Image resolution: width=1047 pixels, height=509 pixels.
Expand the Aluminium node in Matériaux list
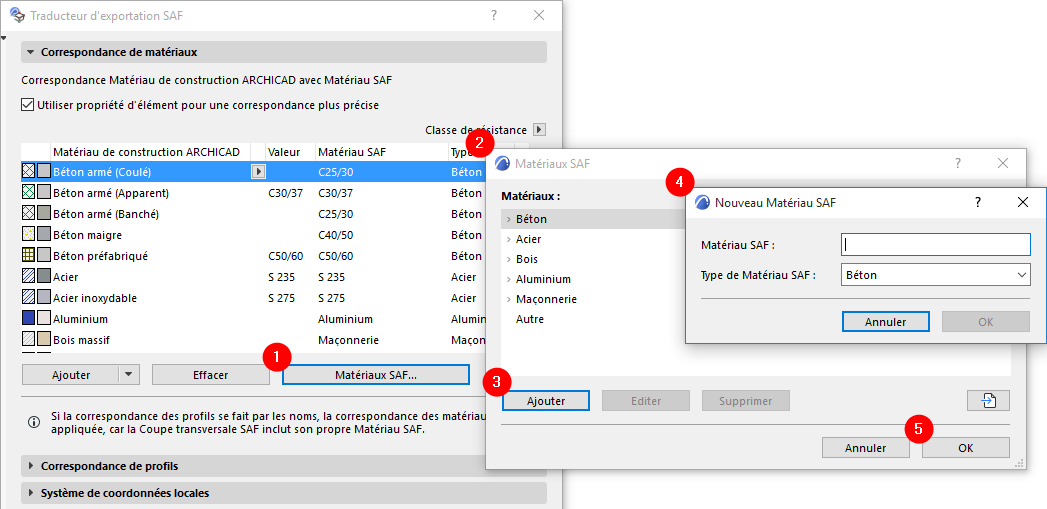point(508,279)
